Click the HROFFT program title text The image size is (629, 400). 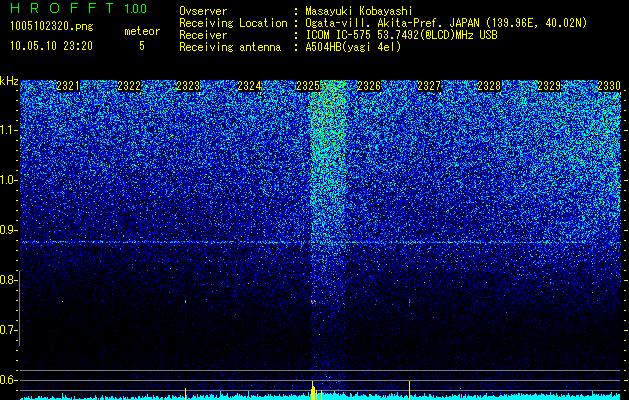(x=62, y=8)
